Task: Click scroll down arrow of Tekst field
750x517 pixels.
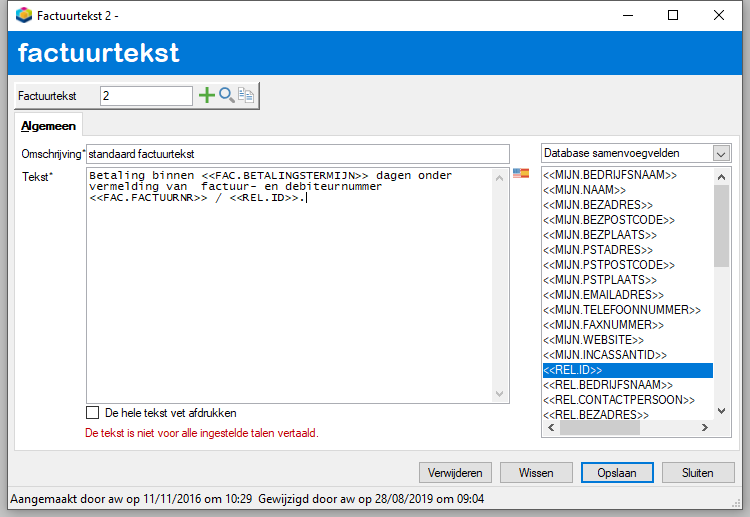Action: 499,394
